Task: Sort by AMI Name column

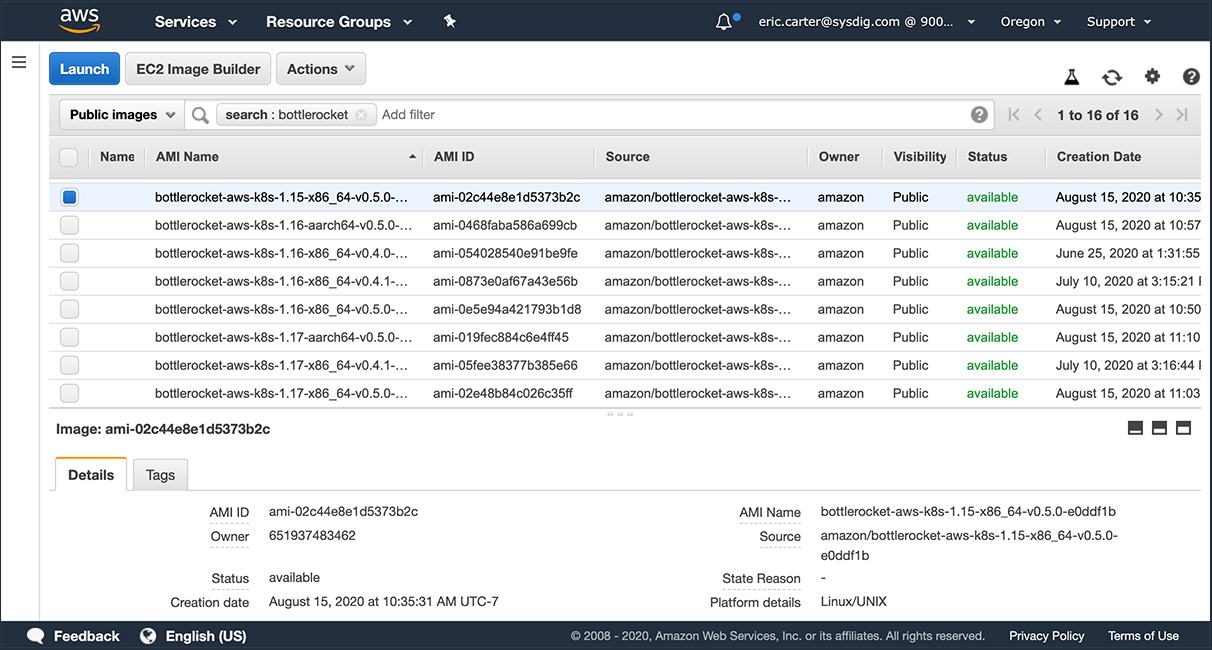Action: pos(187,157)
